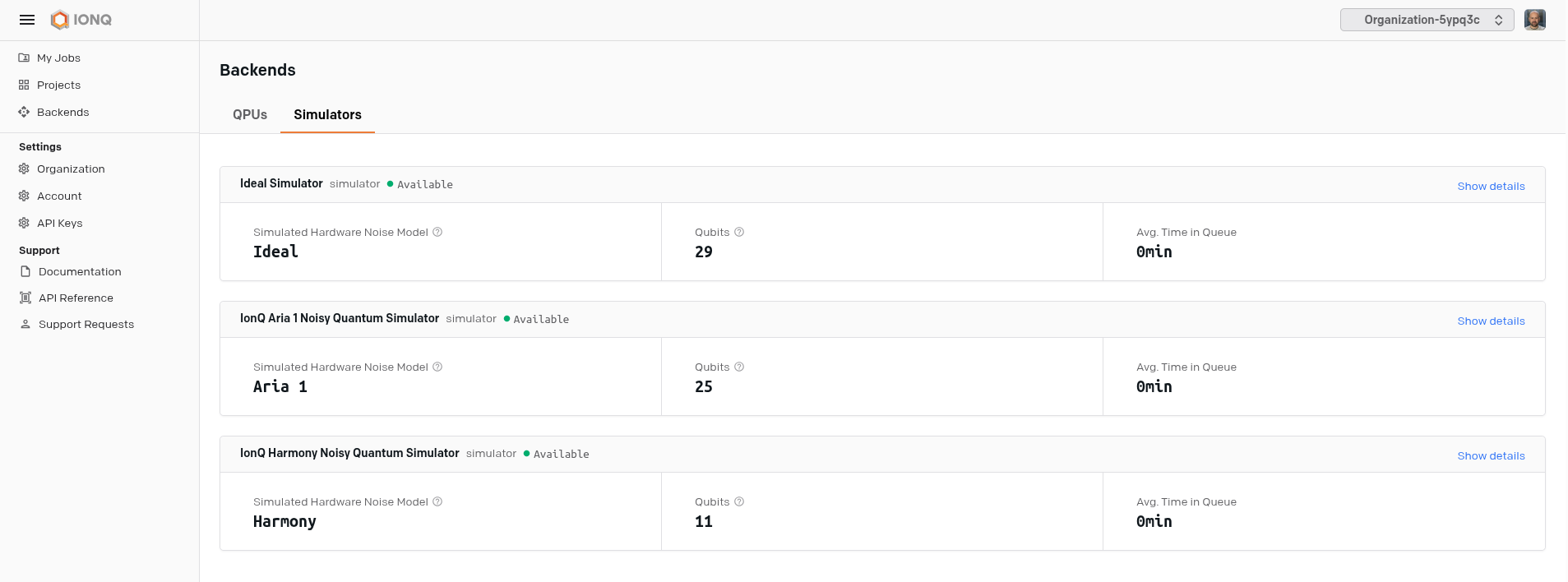Click Available status of Harmony simulator
This screenshot has height=582, width=1568.
(x=557, y=454)
